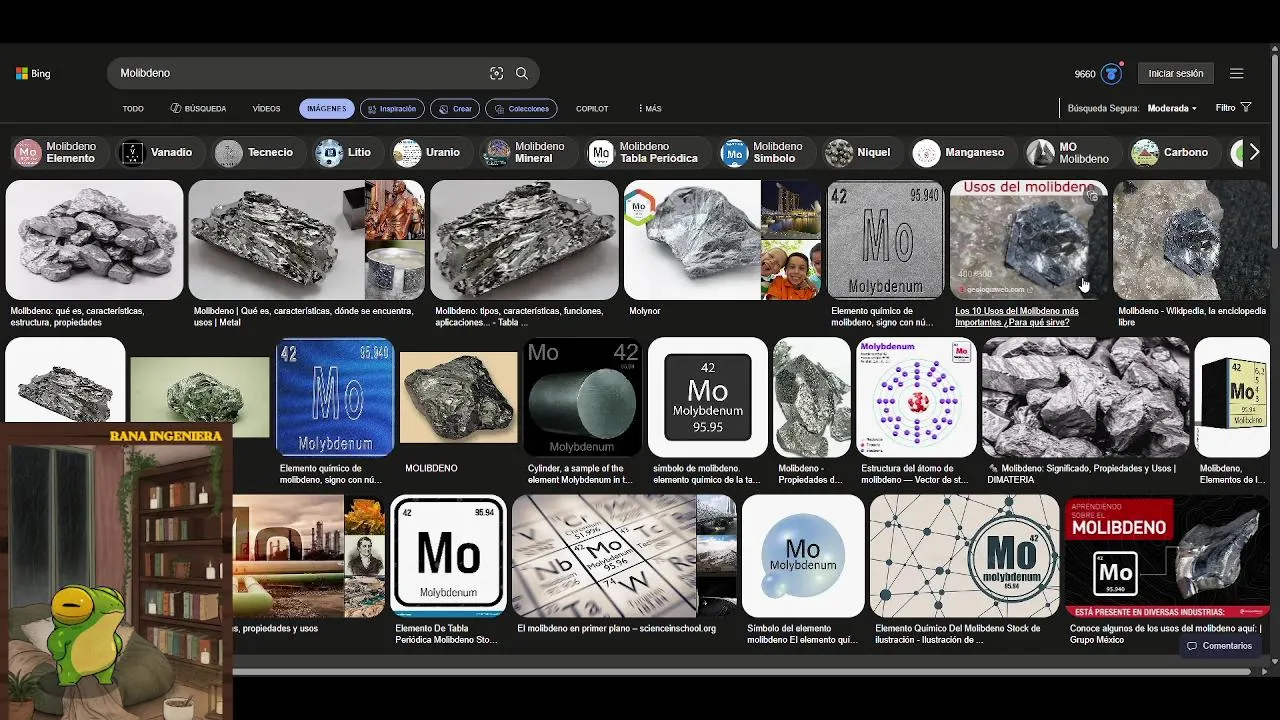Open scienceinschool.org periodic table close-up
This screenshot has height=720, width=1280.
(624, 555)
